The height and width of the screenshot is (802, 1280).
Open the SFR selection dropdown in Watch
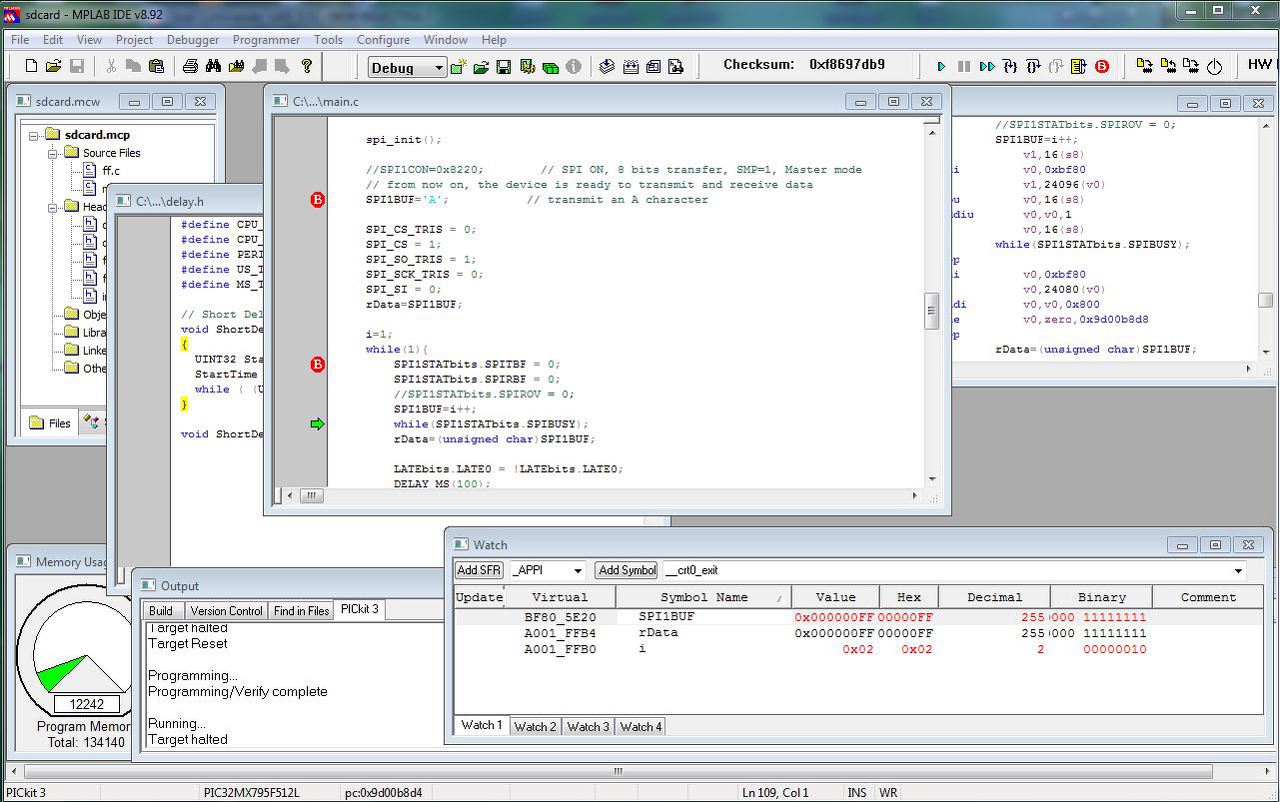[x=577, y=570]
